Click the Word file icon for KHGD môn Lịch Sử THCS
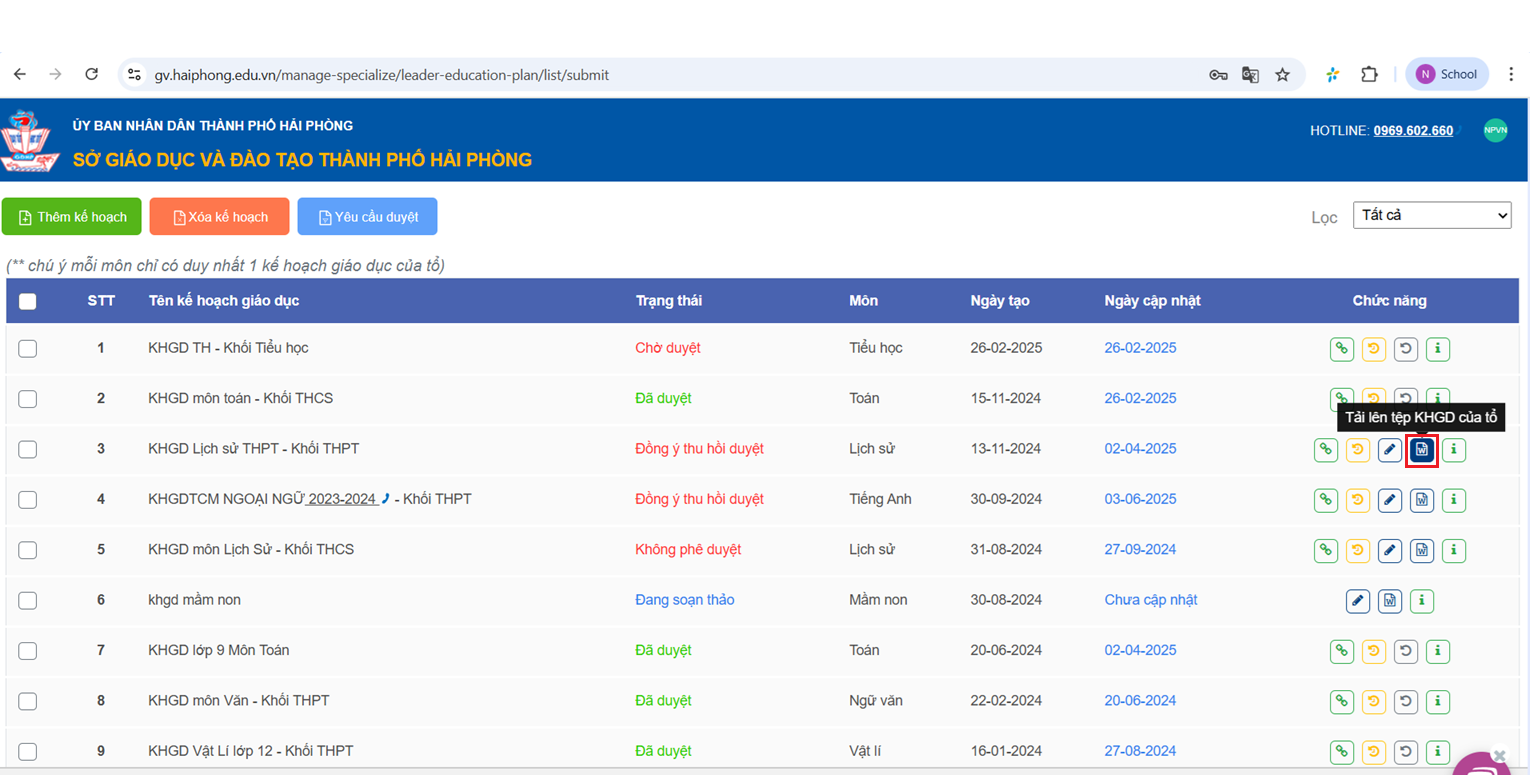The width and height of the screenshot is (1530, 775). [x=1421, y=550]
